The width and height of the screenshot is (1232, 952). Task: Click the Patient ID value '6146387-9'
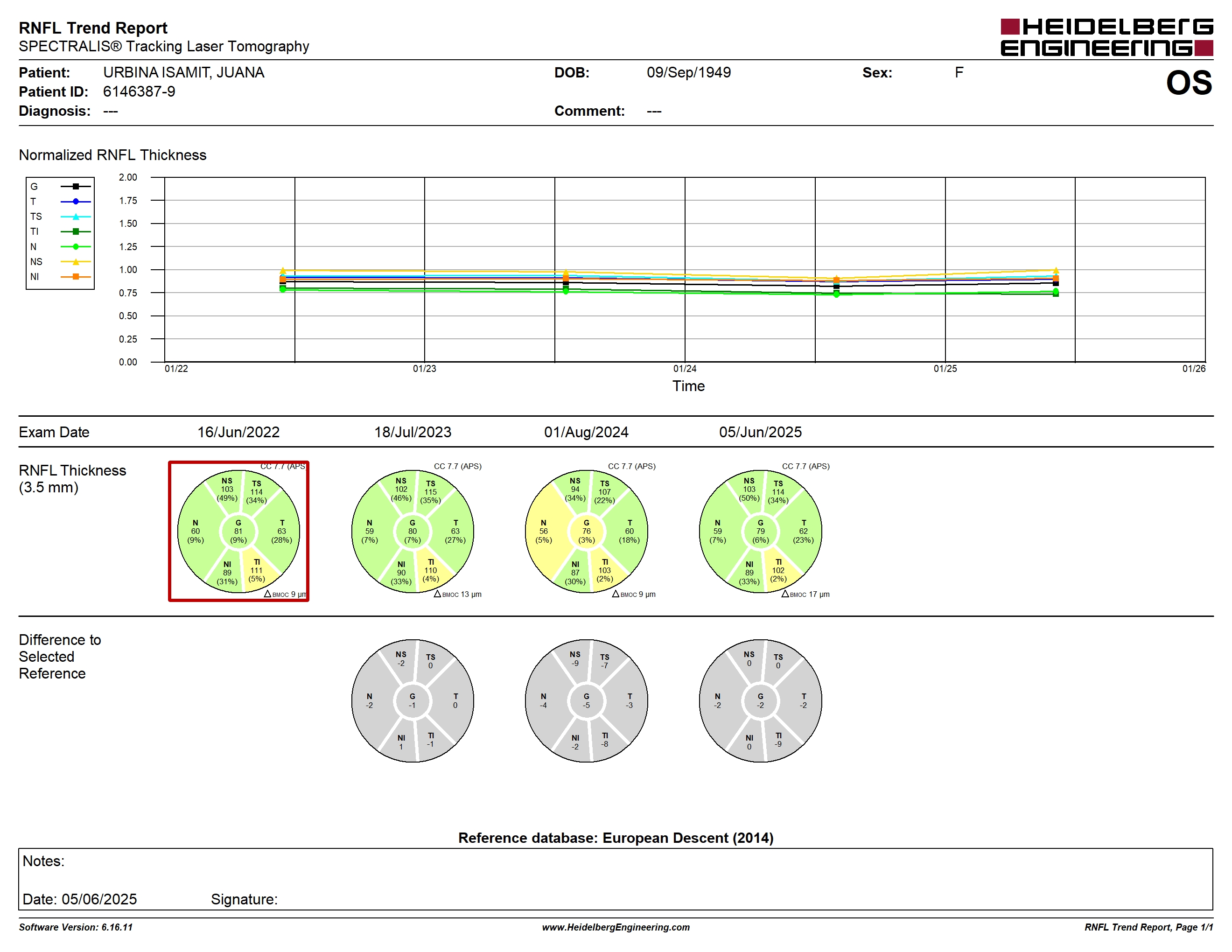tap(139, 91)
